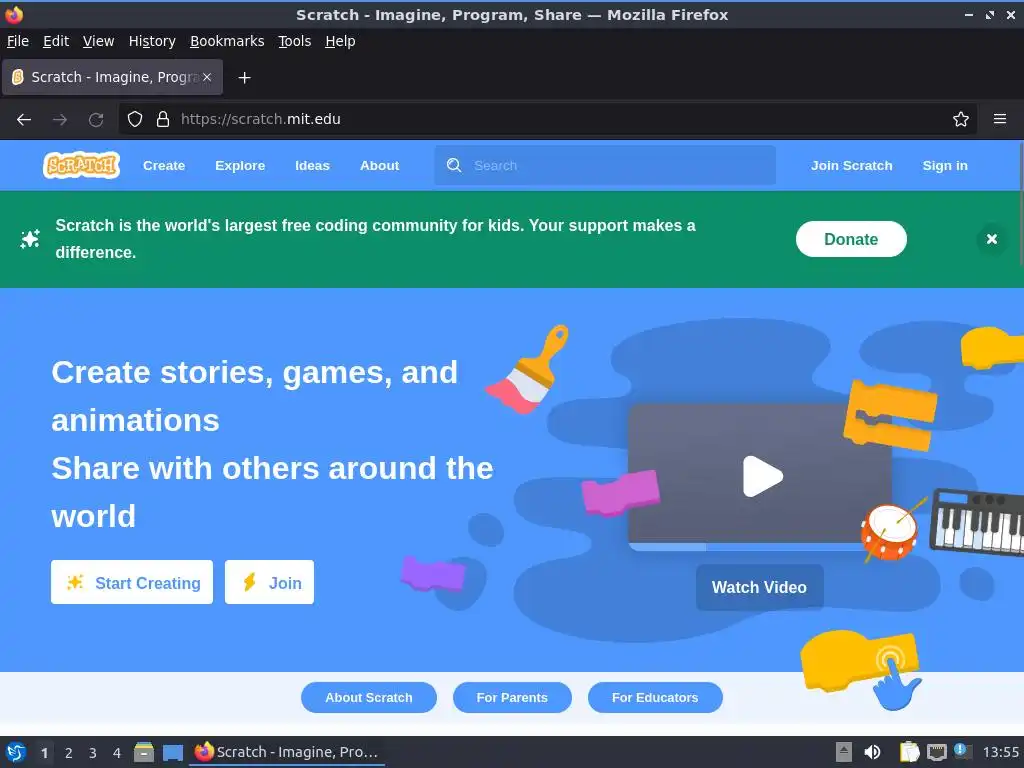Click Sign in
Screen dimensions: 1024x768
tap(945, 166)
